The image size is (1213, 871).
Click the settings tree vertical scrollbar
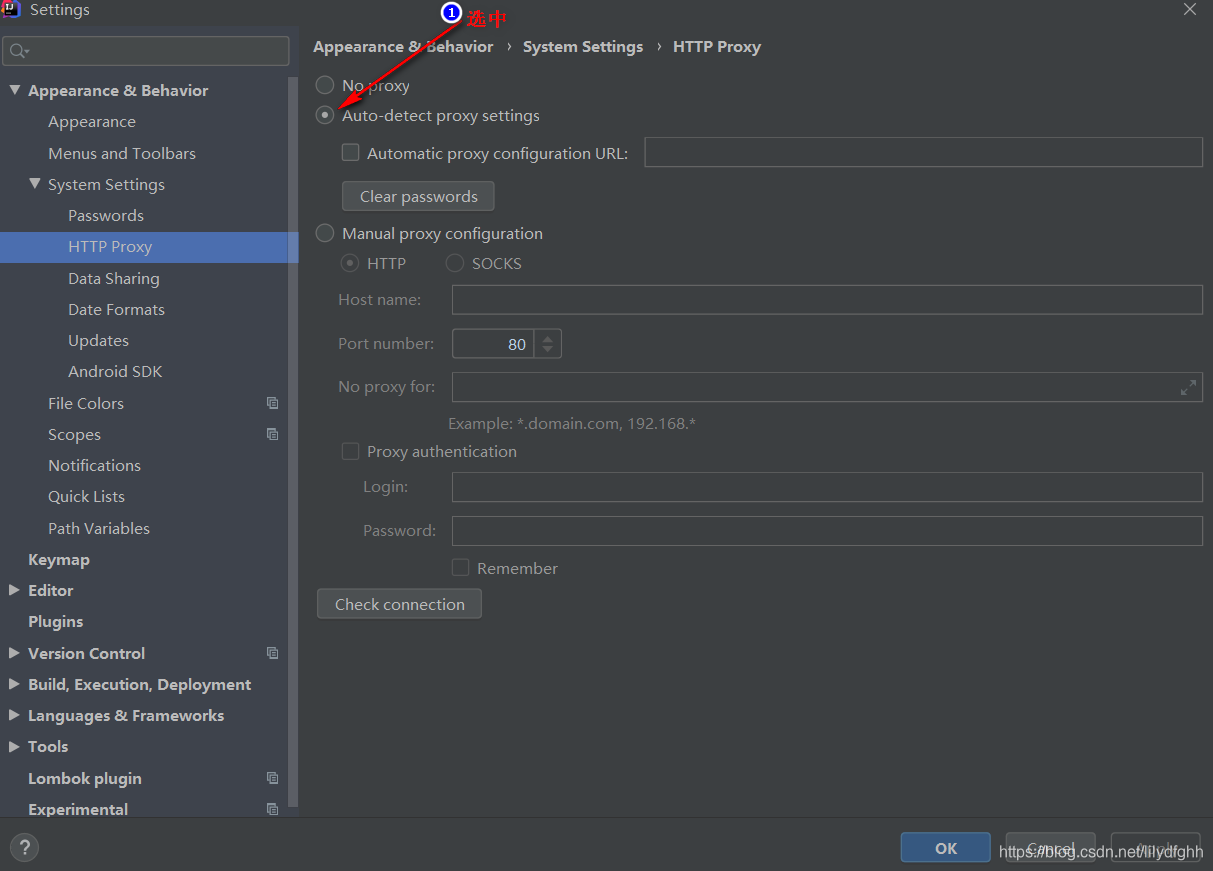pos(293,440)
